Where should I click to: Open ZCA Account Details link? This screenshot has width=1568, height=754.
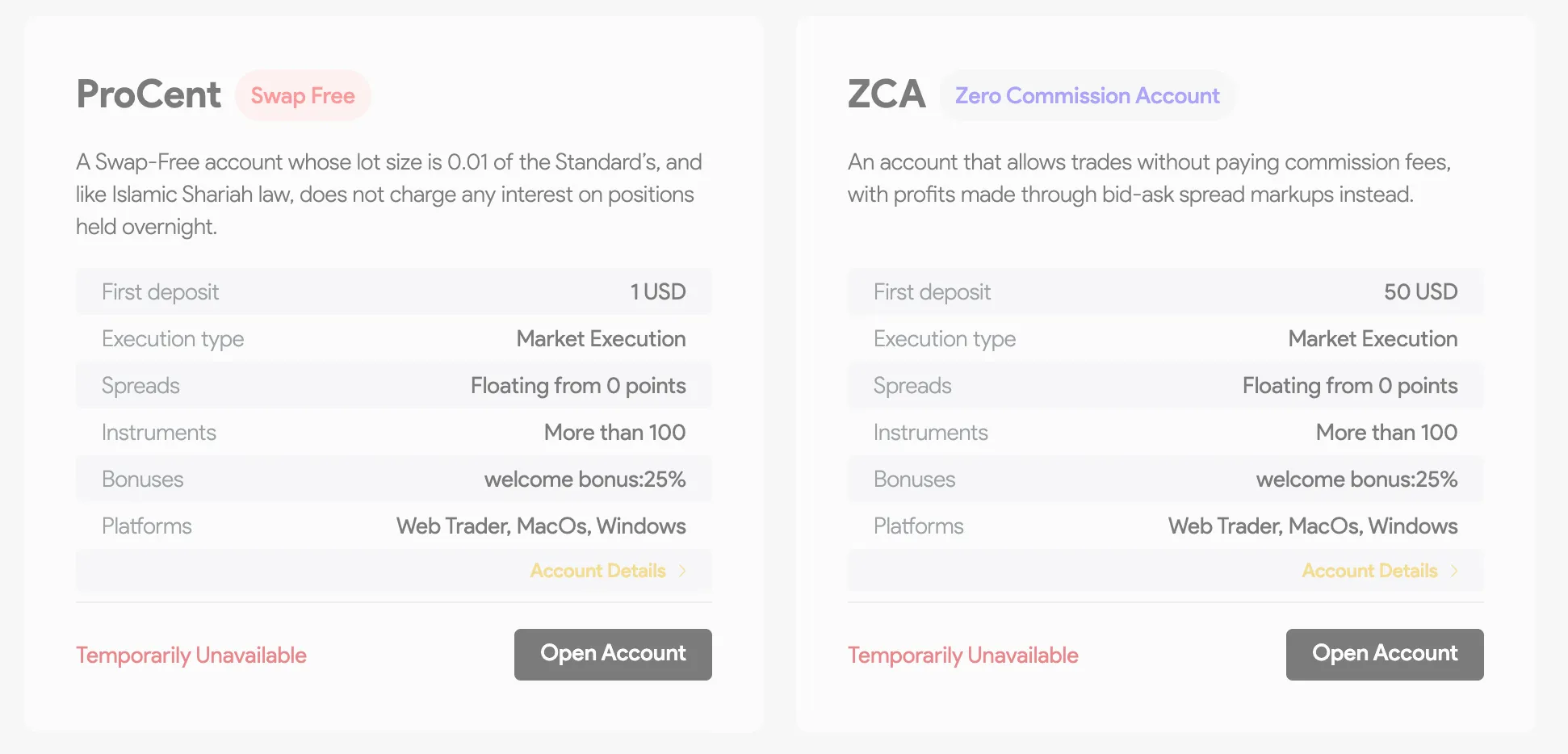point(1369,571)
